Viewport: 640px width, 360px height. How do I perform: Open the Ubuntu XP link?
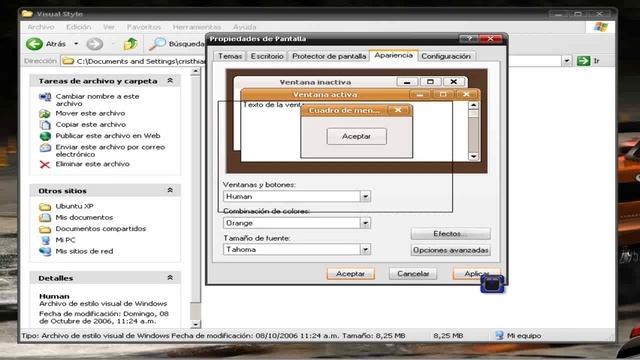(75, 206)
